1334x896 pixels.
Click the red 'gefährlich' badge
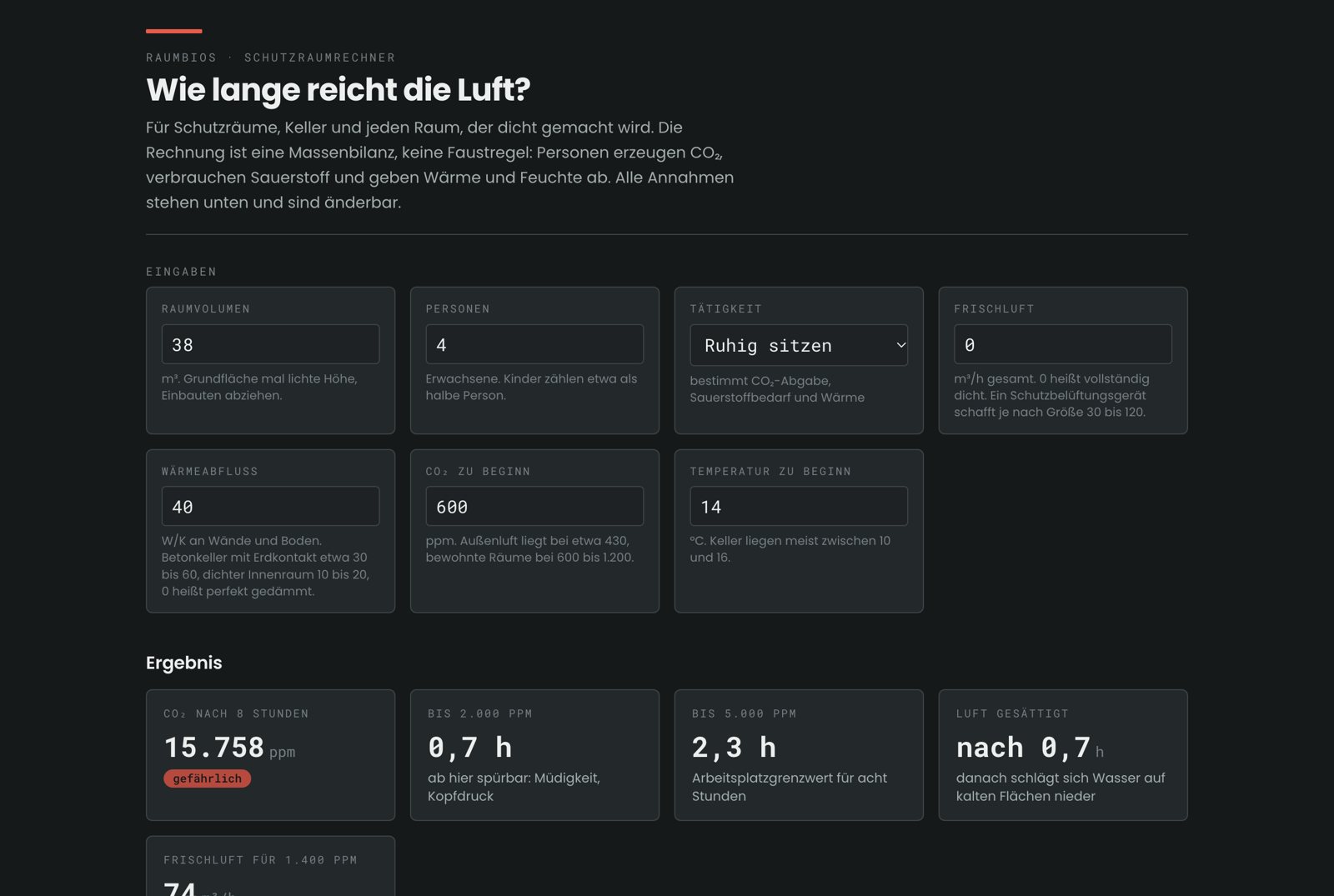208,778
